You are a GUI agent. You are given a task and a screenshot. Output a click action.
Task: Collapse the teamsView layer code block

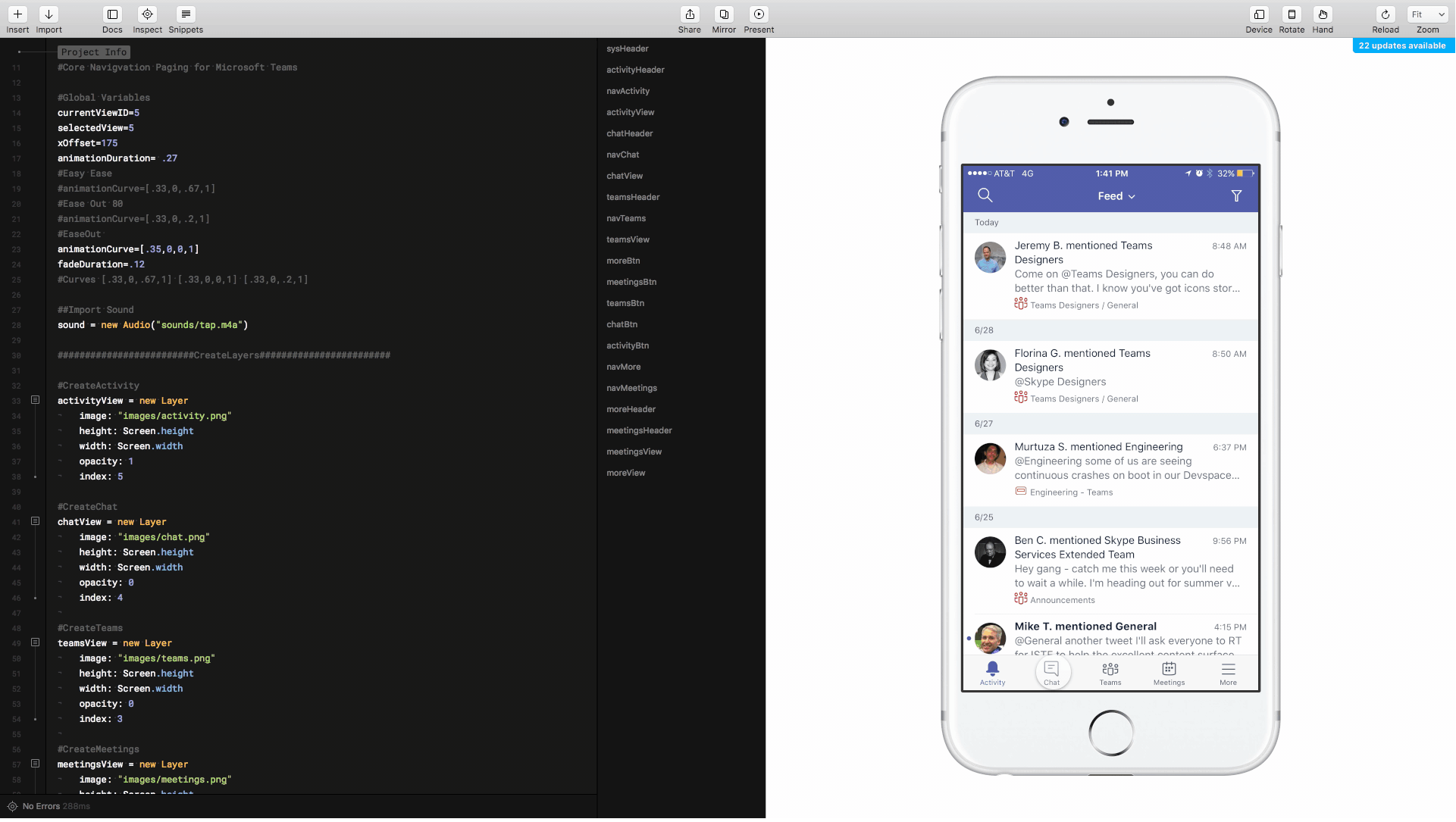35,642
